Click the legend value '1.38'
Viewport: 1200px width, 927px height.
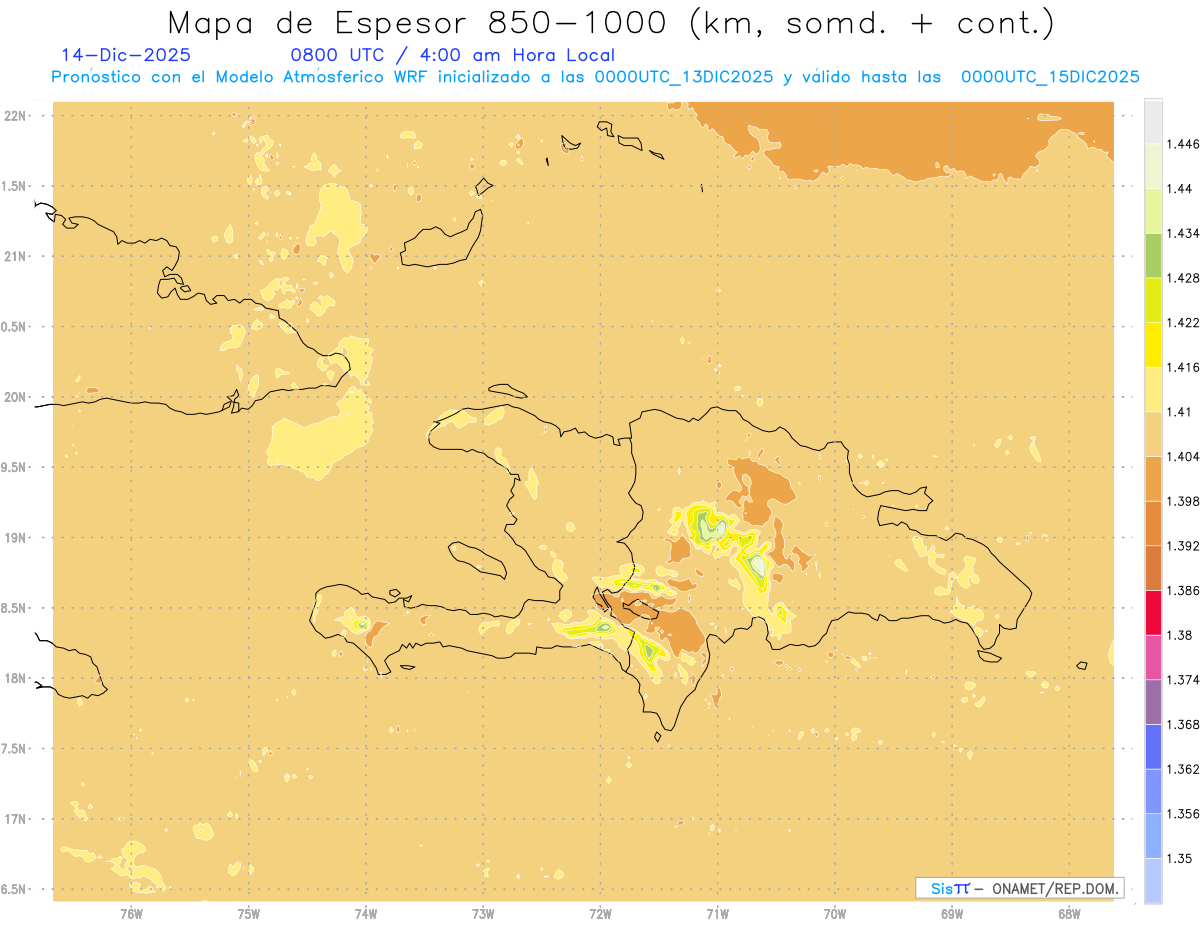point(1178,635)
